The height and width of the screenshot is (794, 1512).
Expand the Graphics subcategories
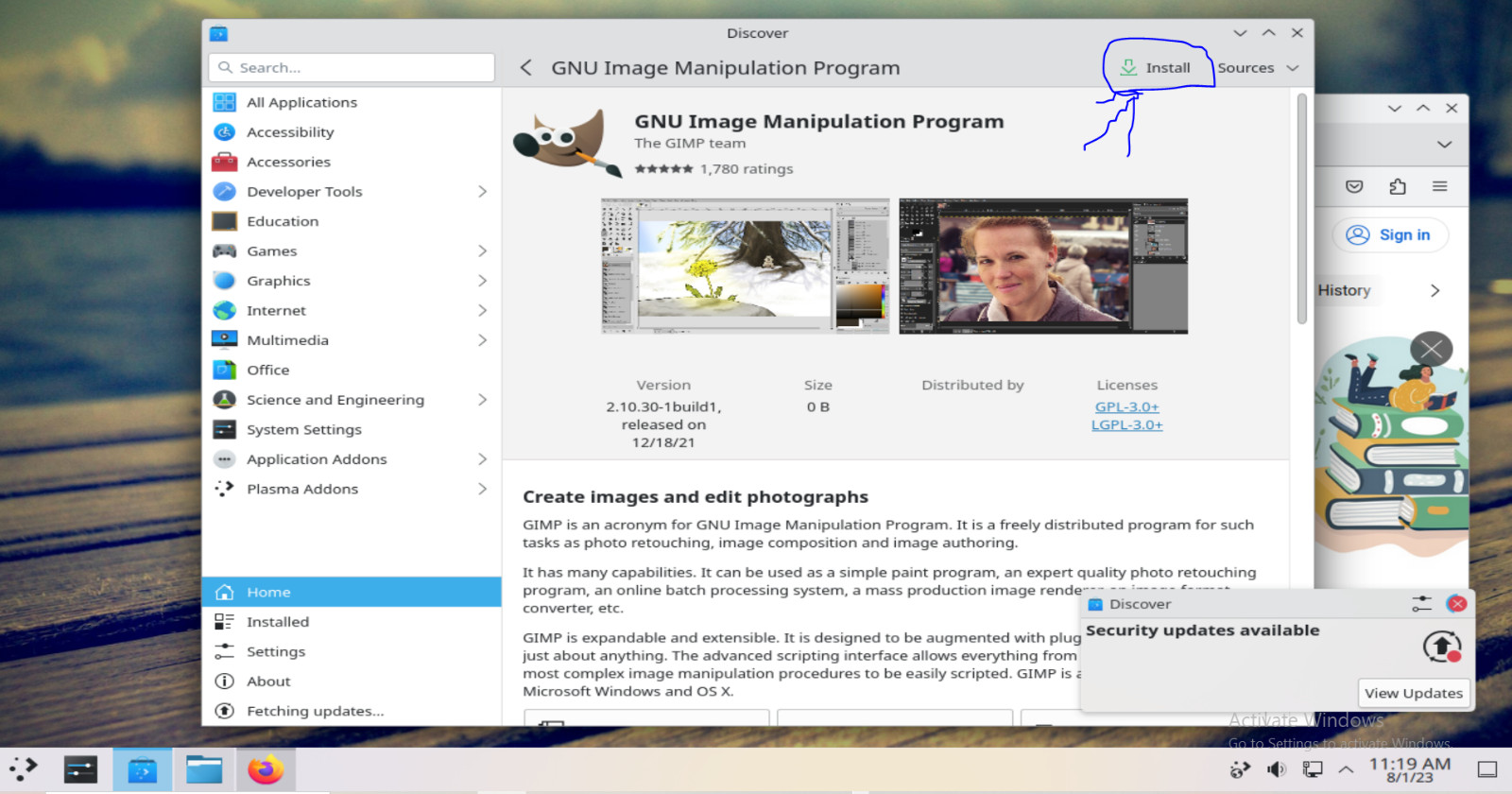(x=482, y=281)
